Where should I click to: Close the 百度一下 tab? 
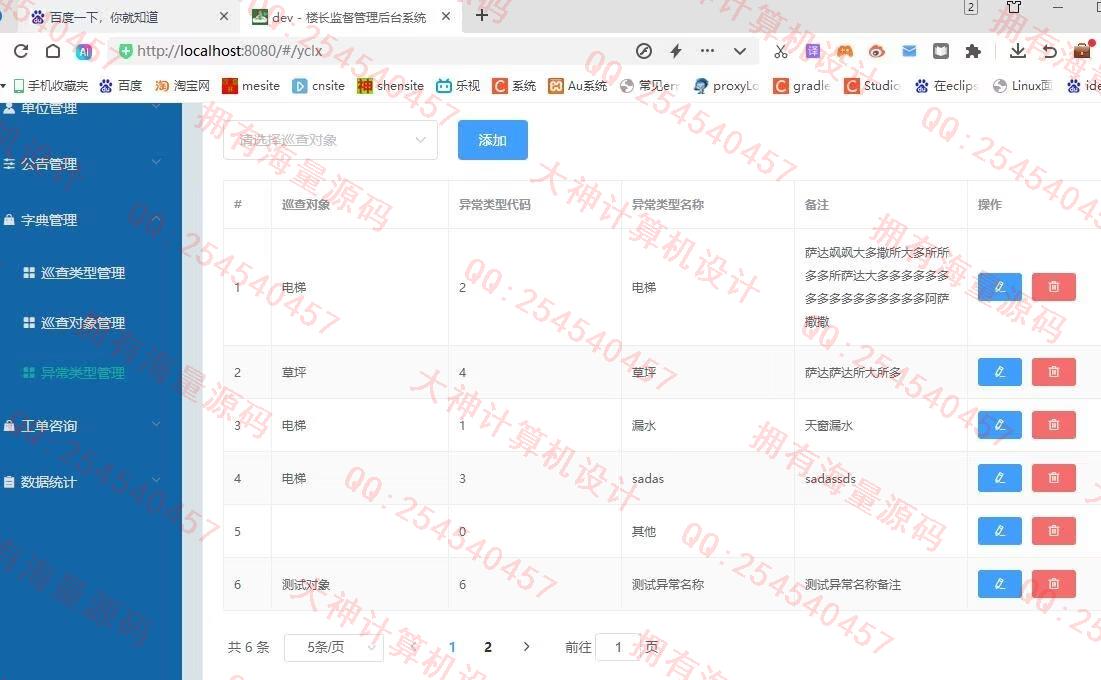pyautogui.click(x=223, y=16)
